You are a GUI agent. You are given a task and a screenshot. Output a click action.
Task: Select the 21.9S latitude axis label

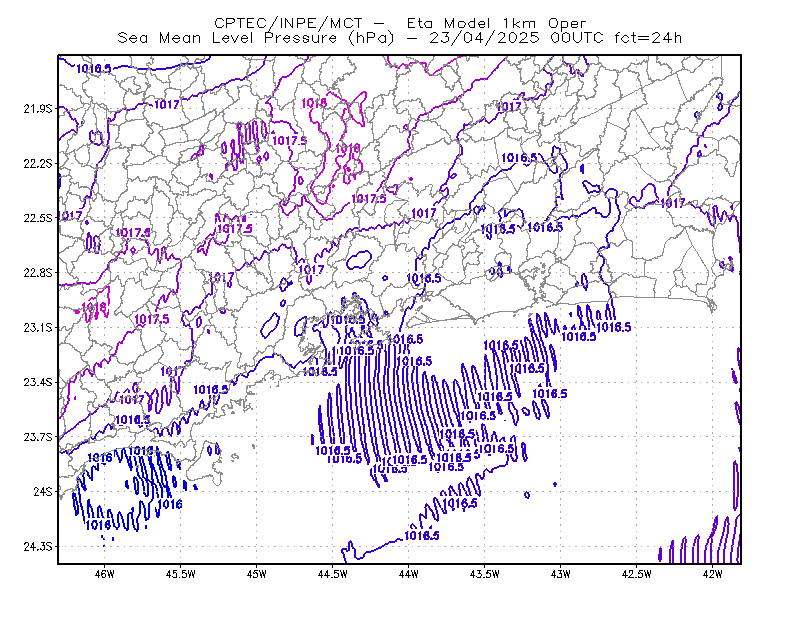pyautogui.click(x=38, y=108)
